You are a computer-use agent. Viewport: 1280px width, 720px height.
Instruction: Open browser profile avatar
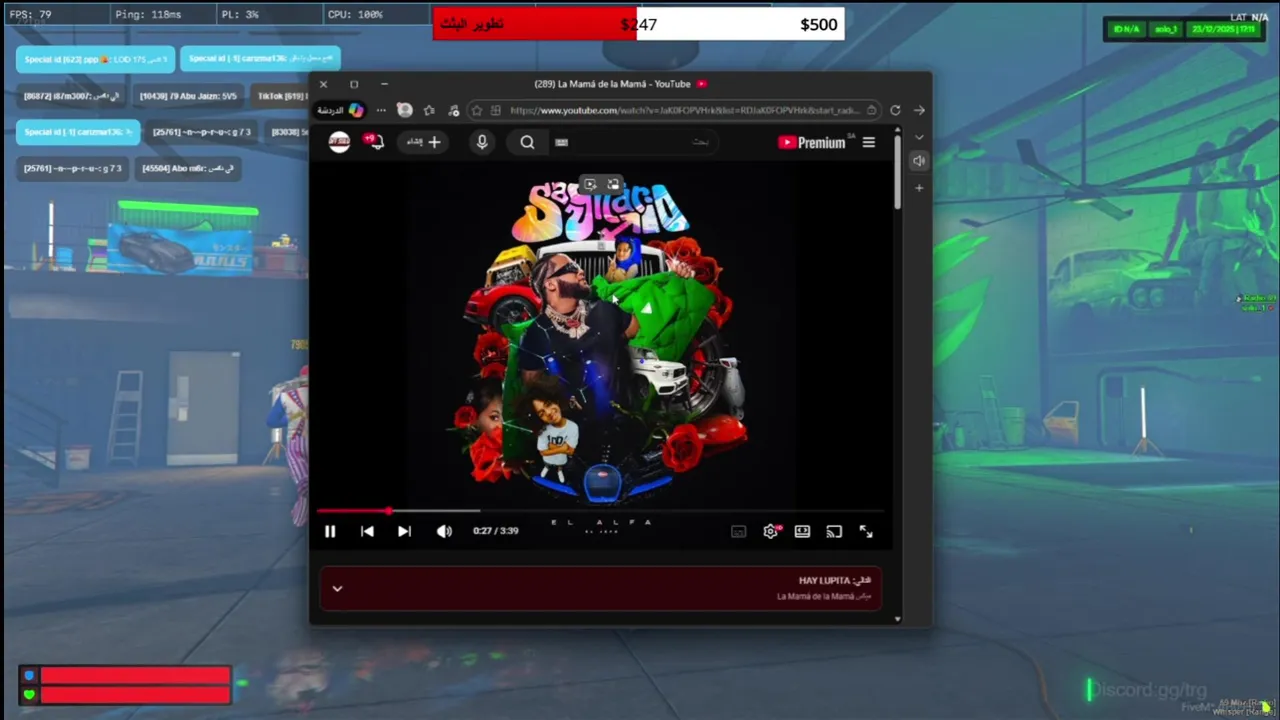[x=404, y=110]
